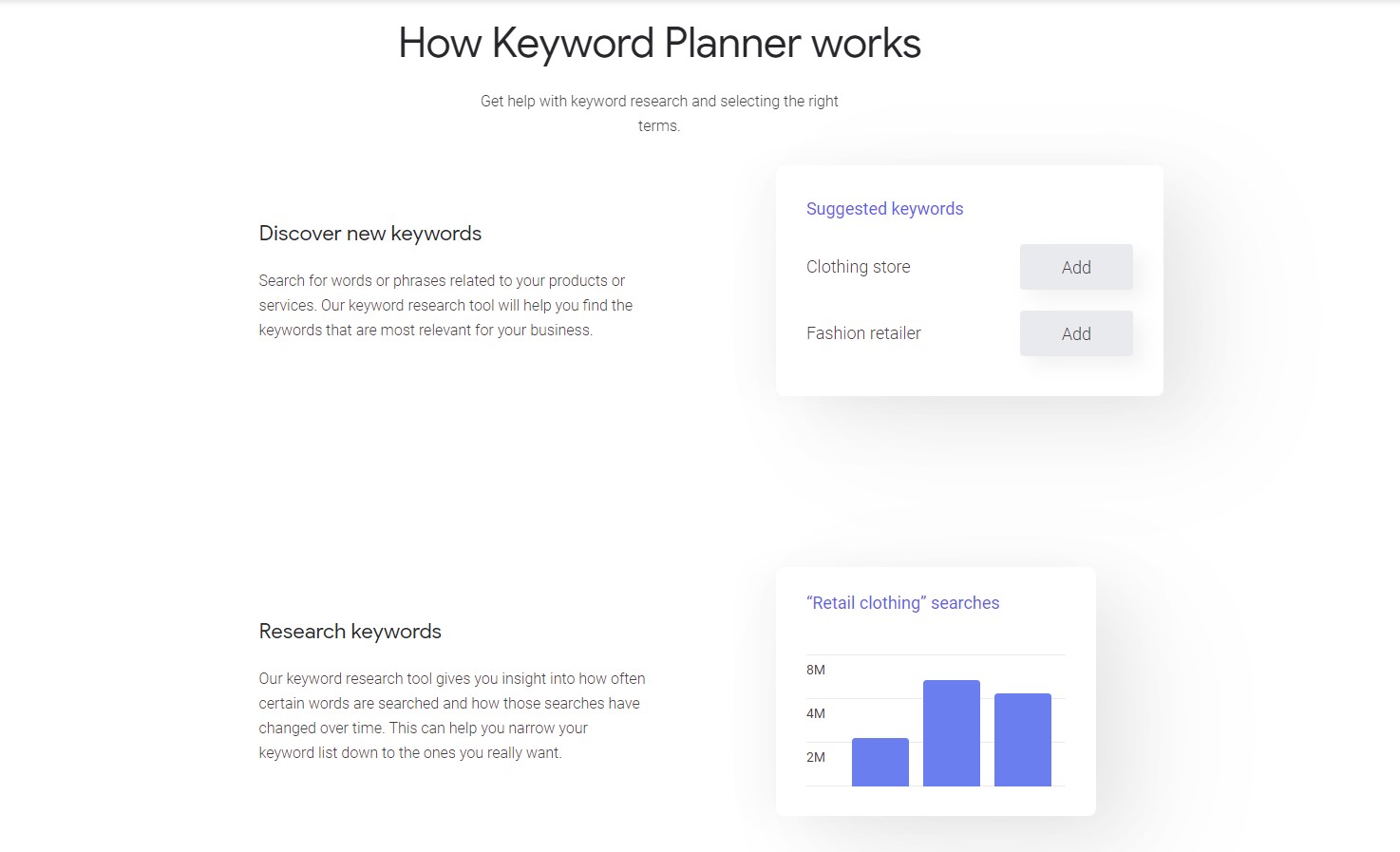This screenshot has width=1400, height=852.
Task: Click the Fashion retailer keyword label
Action: (863, 333)
